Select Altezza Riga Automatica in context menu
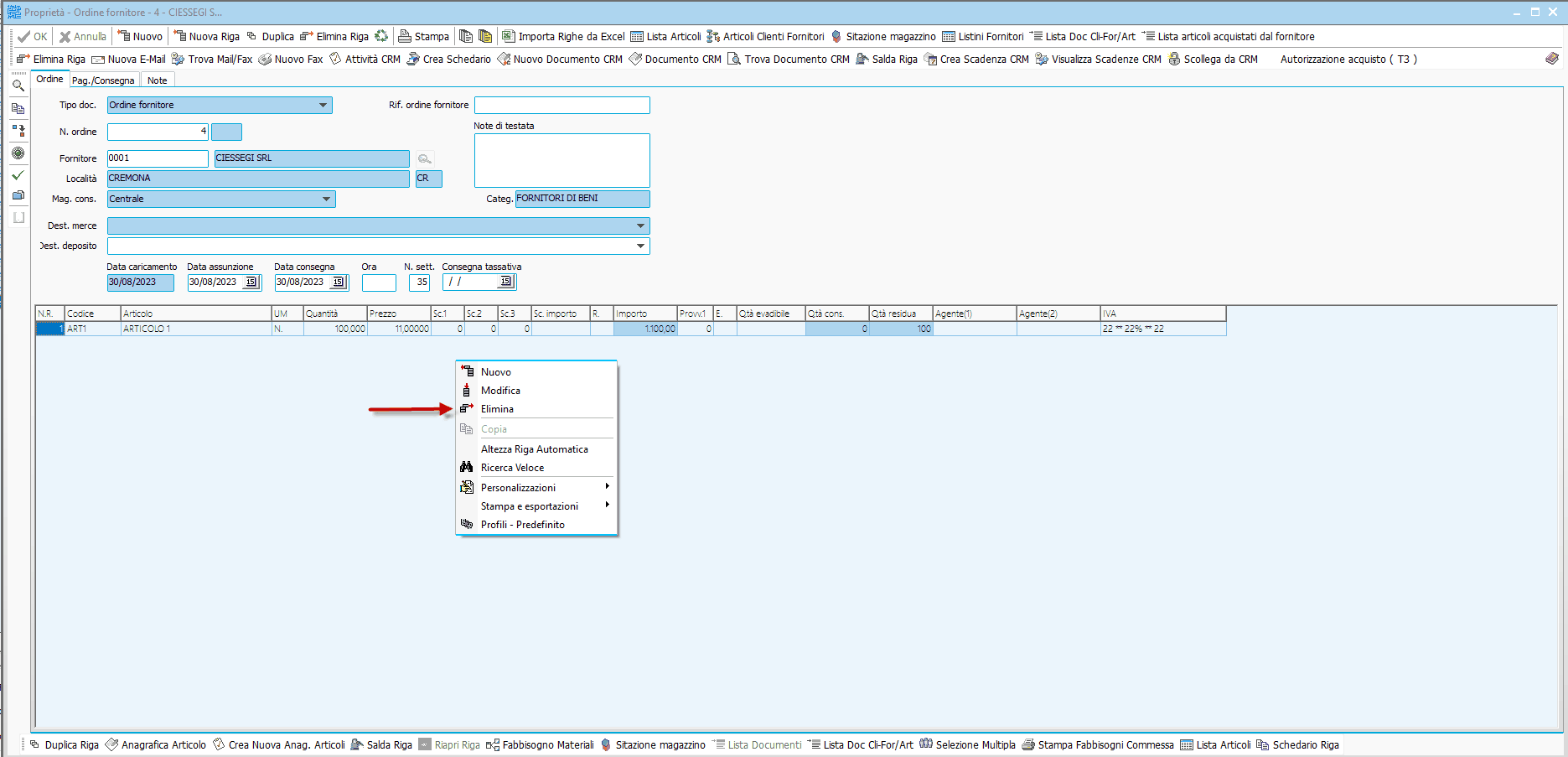 (x=536, y=448)
